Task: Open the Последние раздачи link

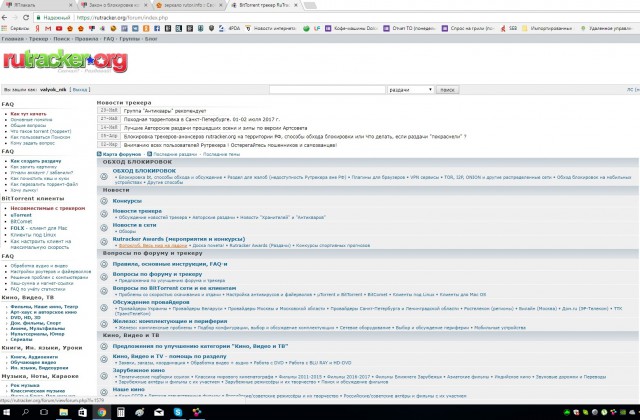Action: tap(175, 154)
